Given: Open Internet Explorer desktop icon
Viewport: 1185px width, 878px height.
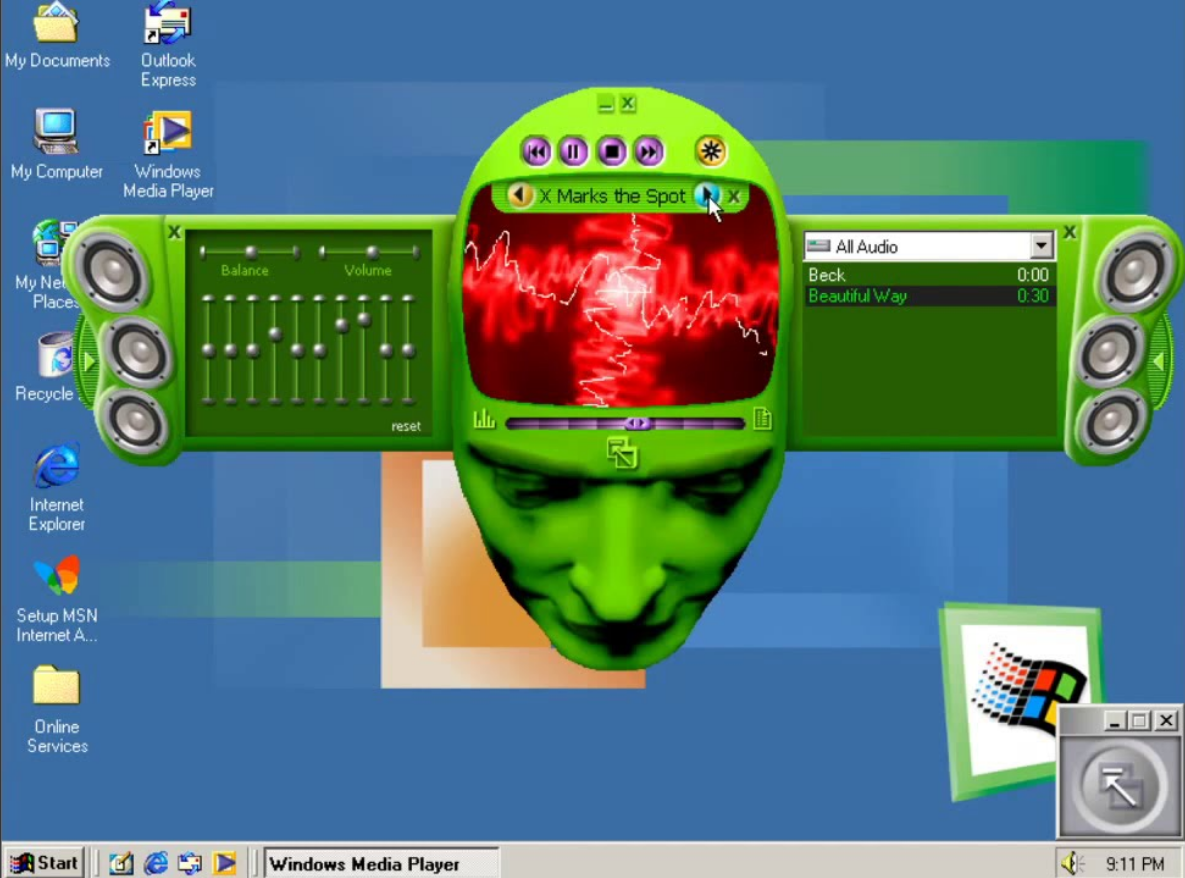Looking at the screenshot, I should point(57,489).
